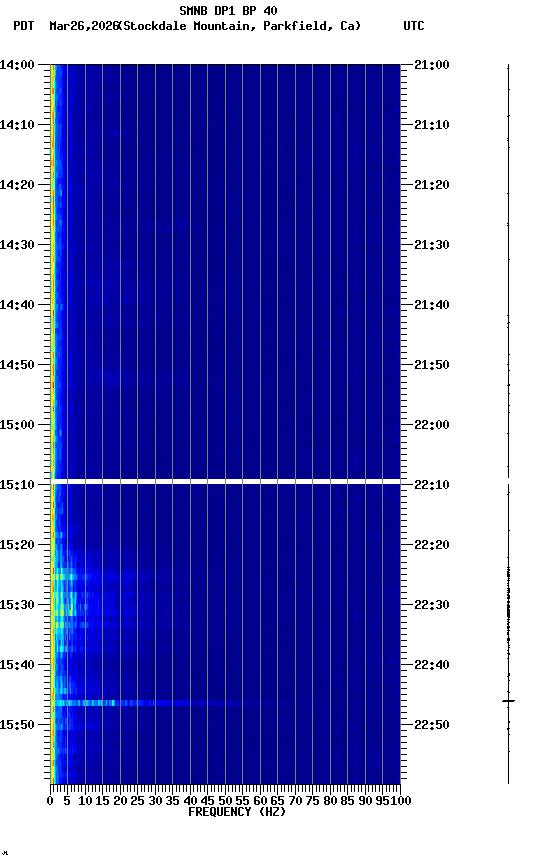552x864 pixels.
Task: Click the '80' frequency axis label
Action: (330, 801)
